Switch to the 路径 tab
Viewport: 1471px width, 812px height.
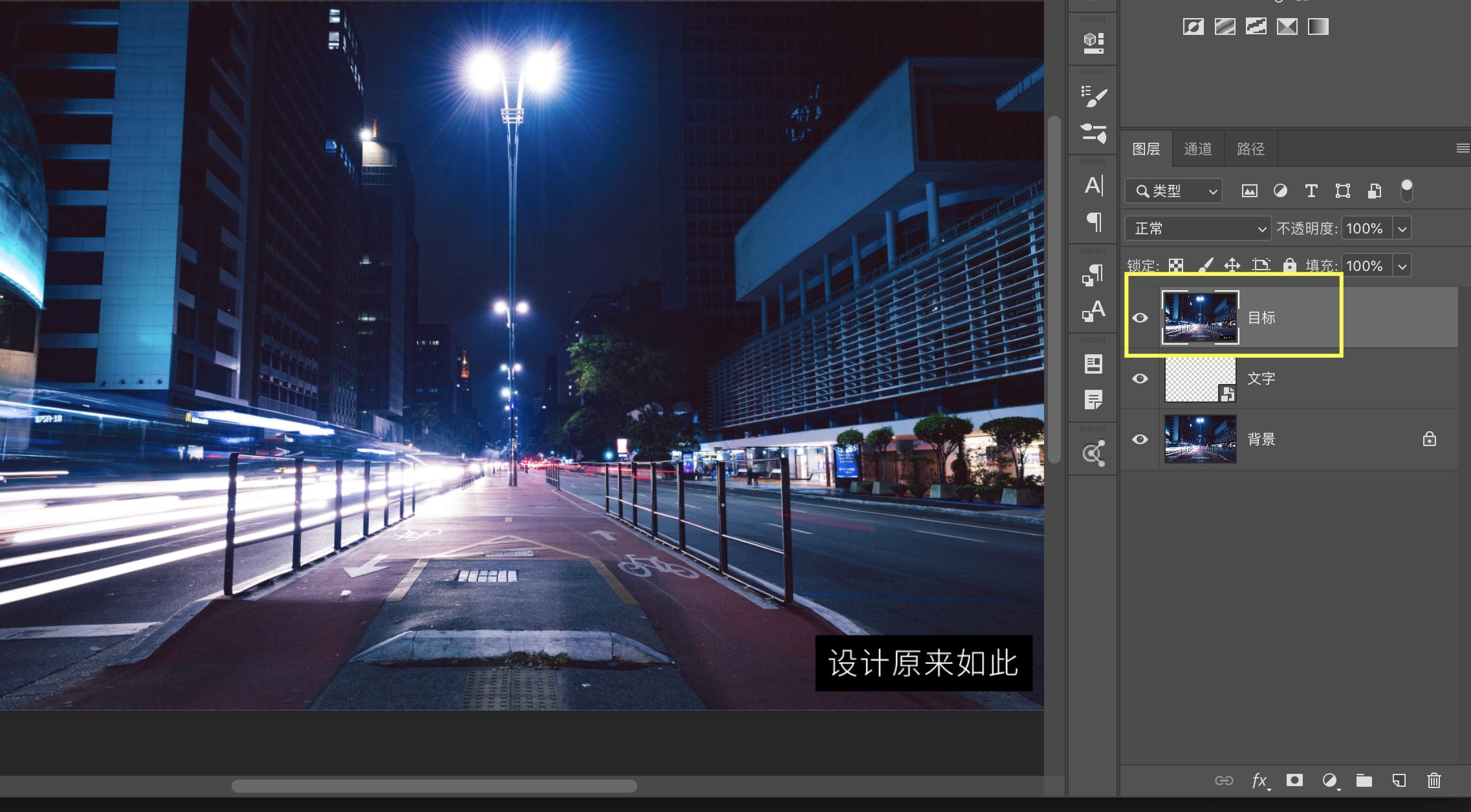click(1250, 149)
